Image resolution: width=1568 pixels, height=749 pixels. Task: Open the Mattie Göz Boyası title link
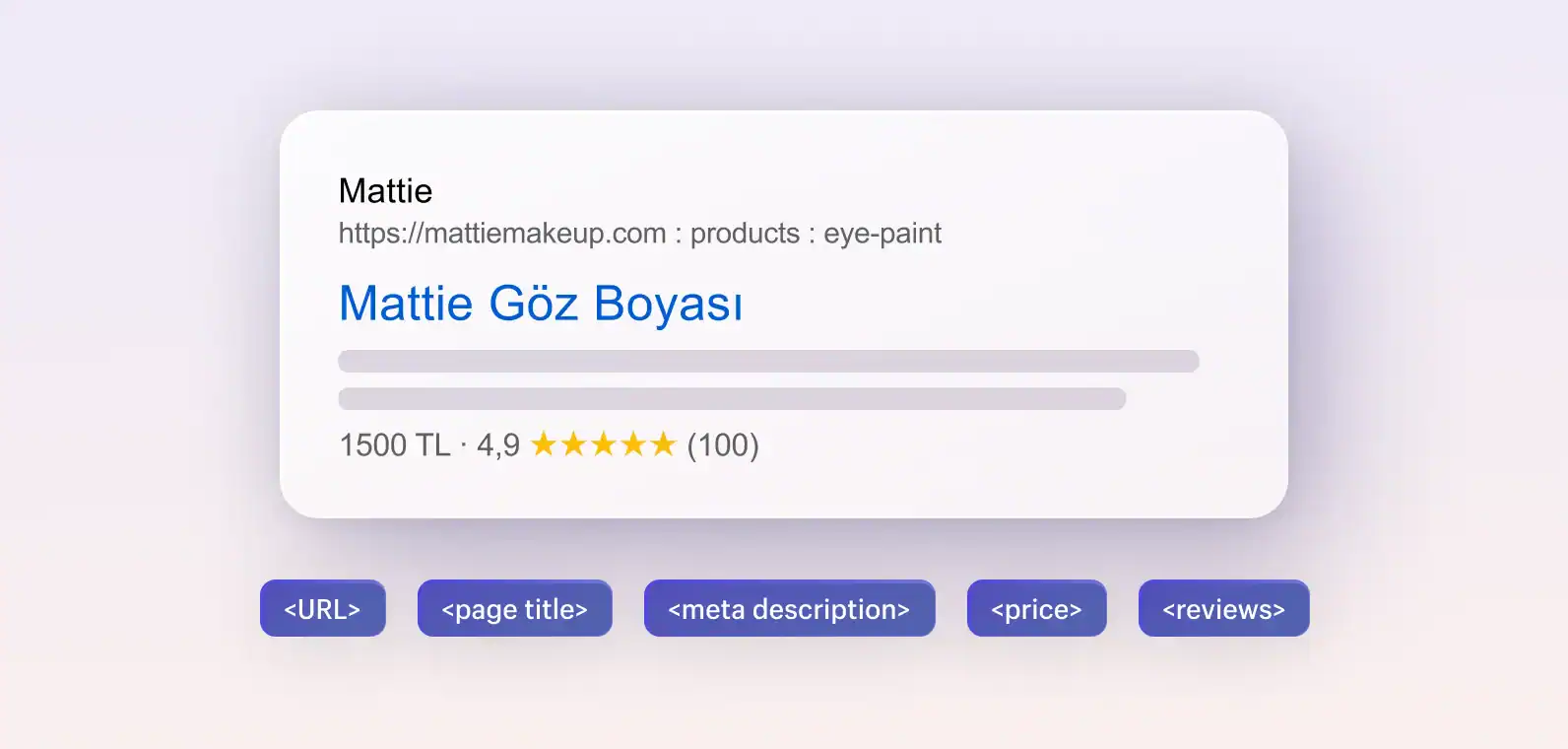pos(540,303)
